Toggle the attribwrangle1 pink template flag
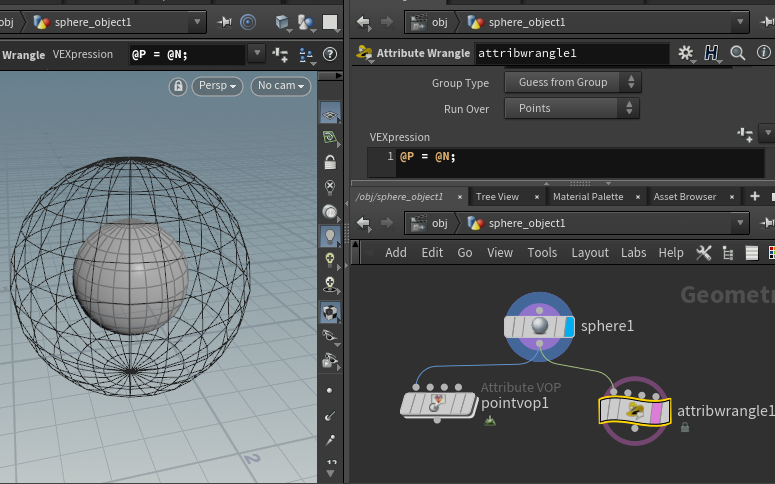775x484 pixels. click(x=657, y=412)
